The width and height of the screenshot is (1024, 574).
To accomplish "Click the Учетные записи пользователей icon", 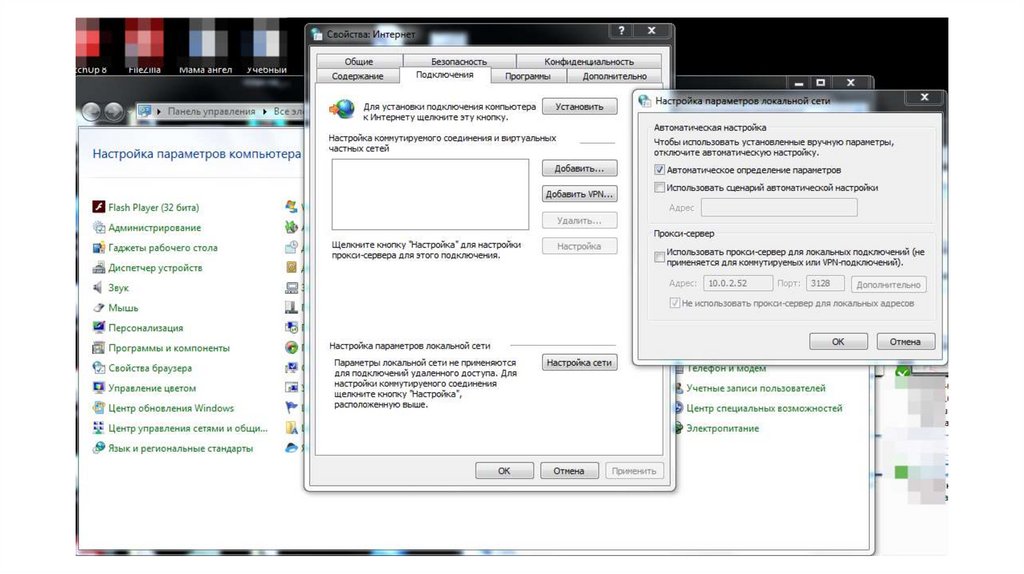I will coord(679,388).
